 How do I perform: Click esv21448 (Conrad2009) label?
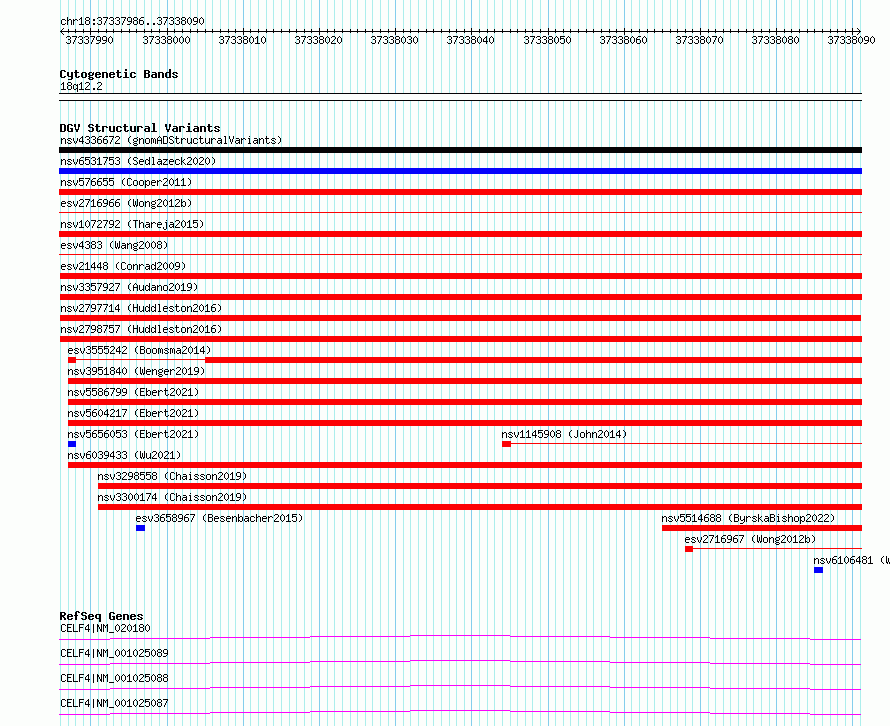pos(123,266)
